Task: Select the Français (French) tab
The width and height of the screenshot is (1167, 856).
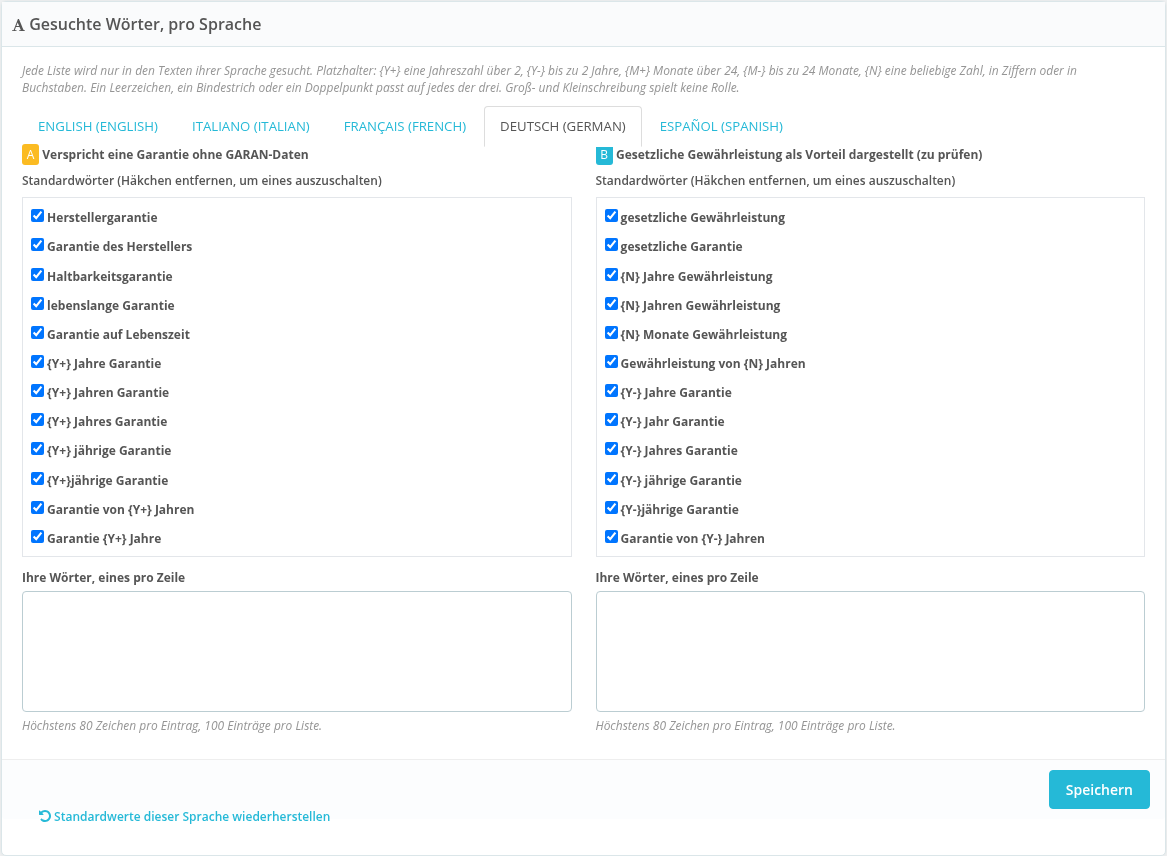Action: point(405,127)
